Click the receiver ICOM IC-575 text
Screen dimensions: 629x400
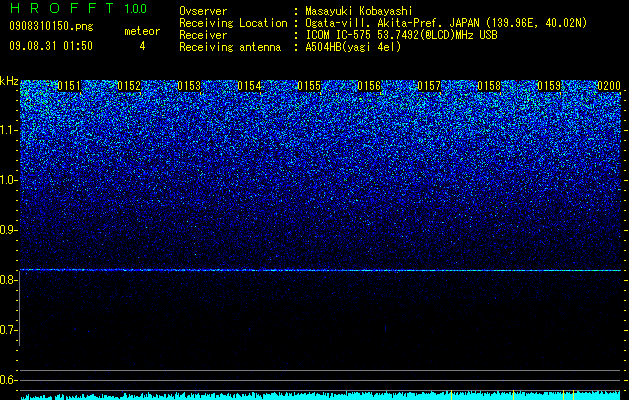[x=339, y=35]
